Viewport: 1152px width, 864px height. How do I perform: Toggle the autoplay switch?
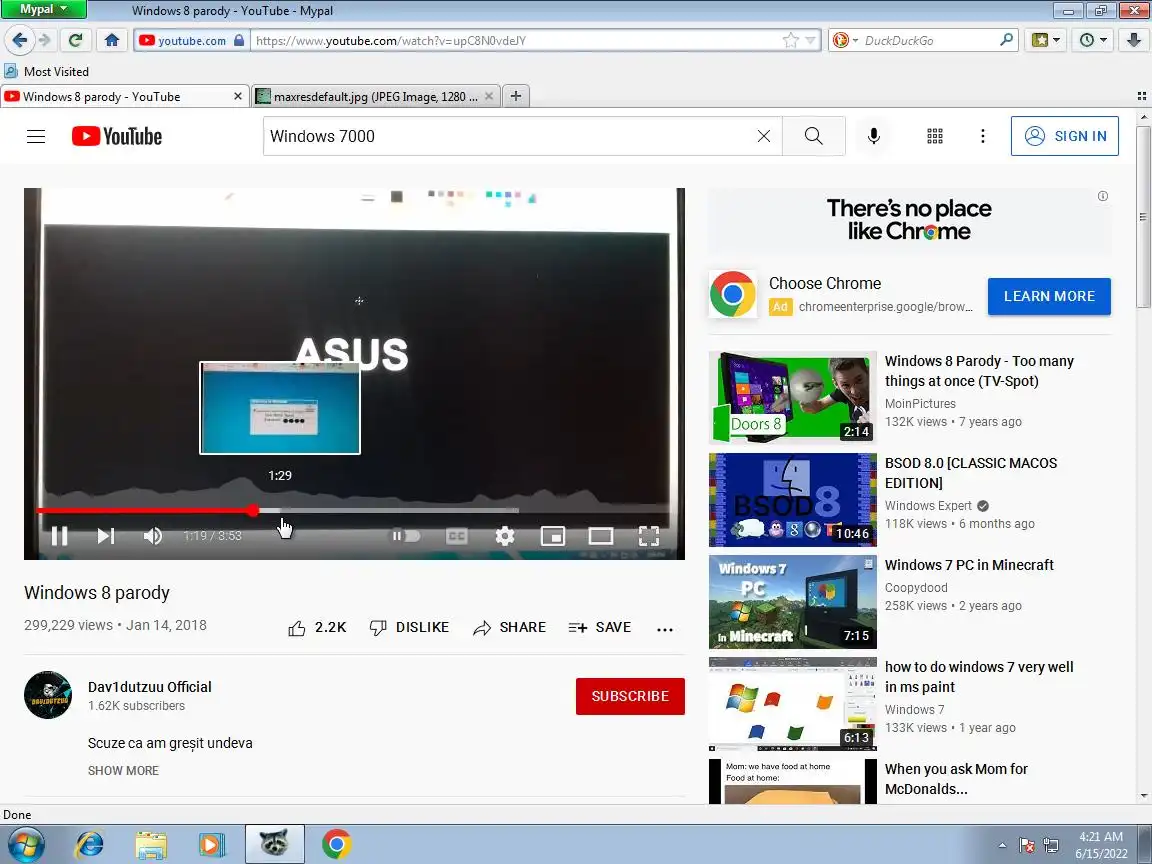406,536
